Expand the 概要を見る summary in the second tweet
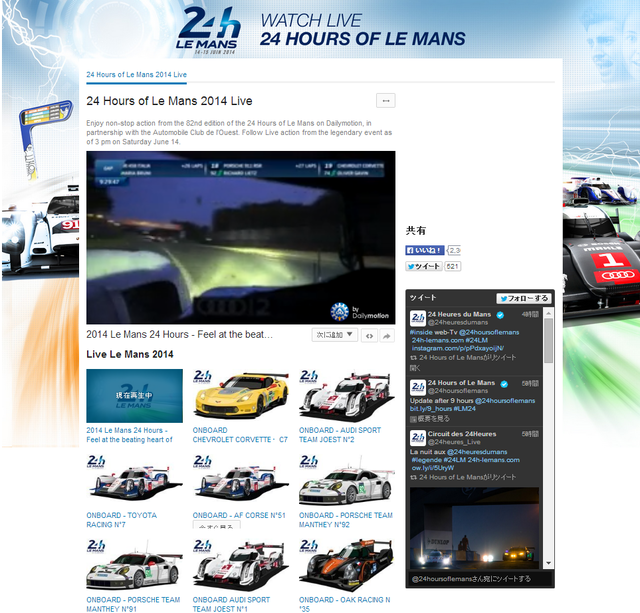Screen dimensions: 640x613 pos(430,419)
